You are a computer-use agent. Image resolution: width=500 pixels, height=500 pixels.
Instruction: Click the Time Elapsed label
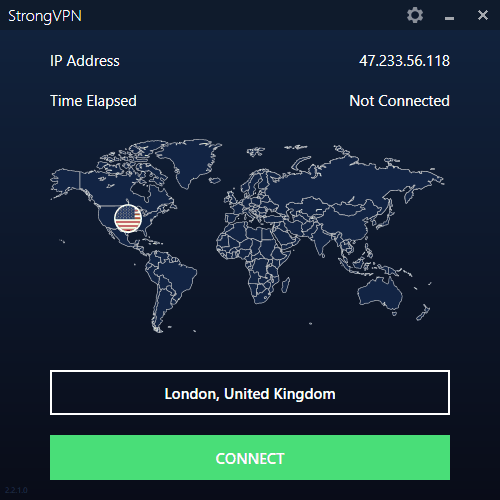click(93, 101)
